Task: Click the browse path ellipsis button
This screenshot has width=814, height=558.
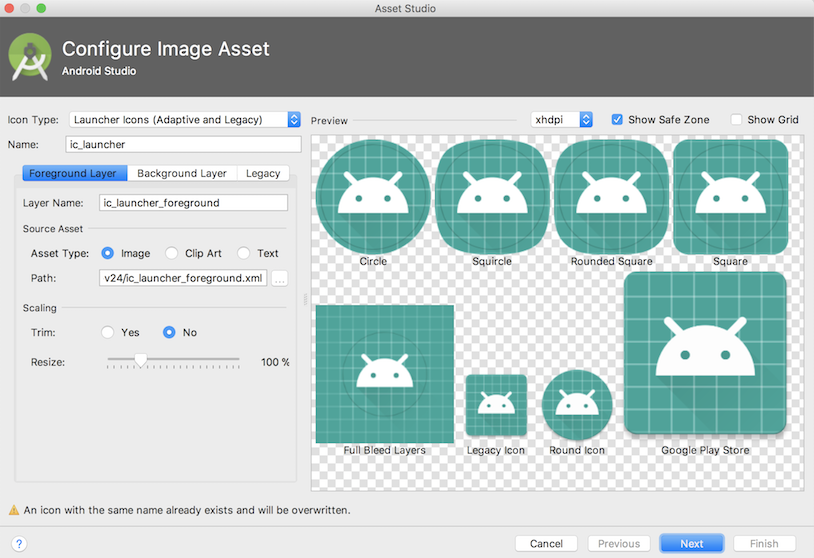Action: click(280, 279)
